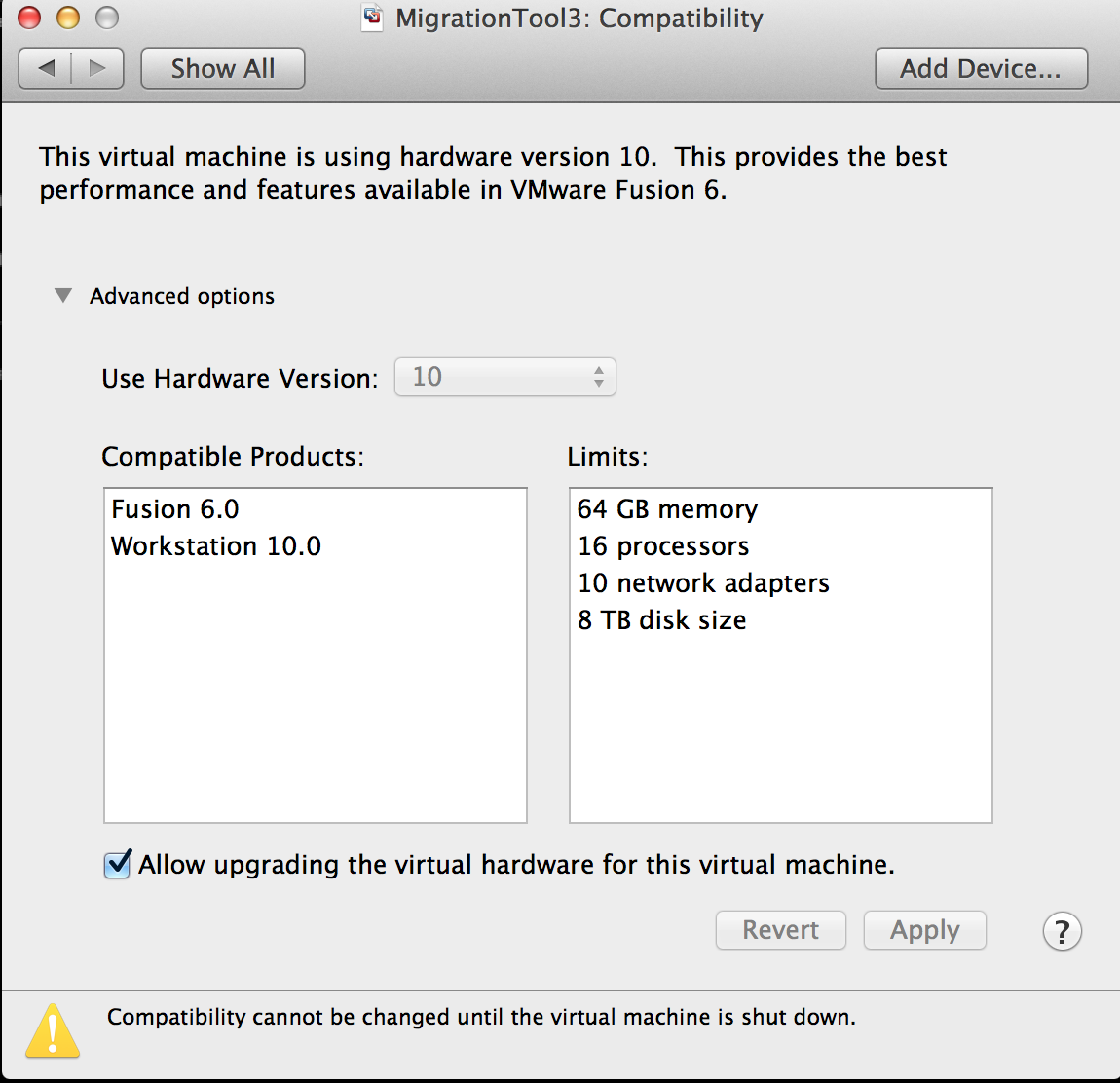Click the VMware document icon in the title bar
The image size is (1120, 1083).
tap(371, 18)
